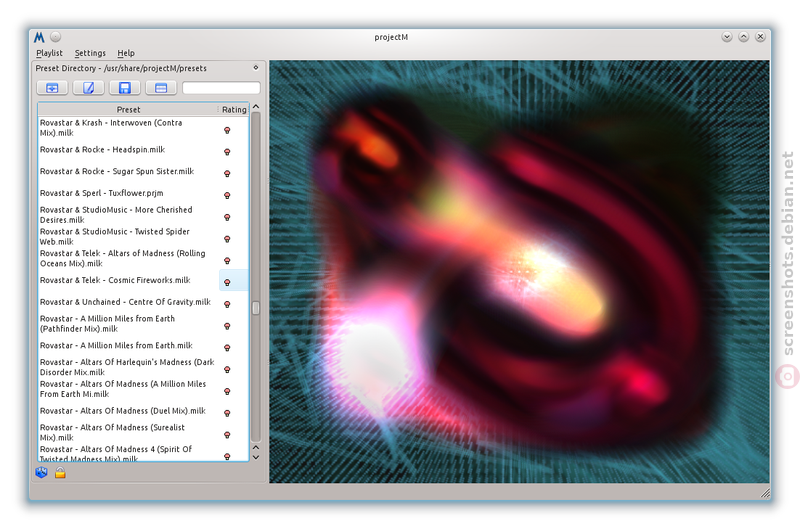Click the projectM window menu icon
Viewport: 800px width, 529px height.
coord(39,37)
